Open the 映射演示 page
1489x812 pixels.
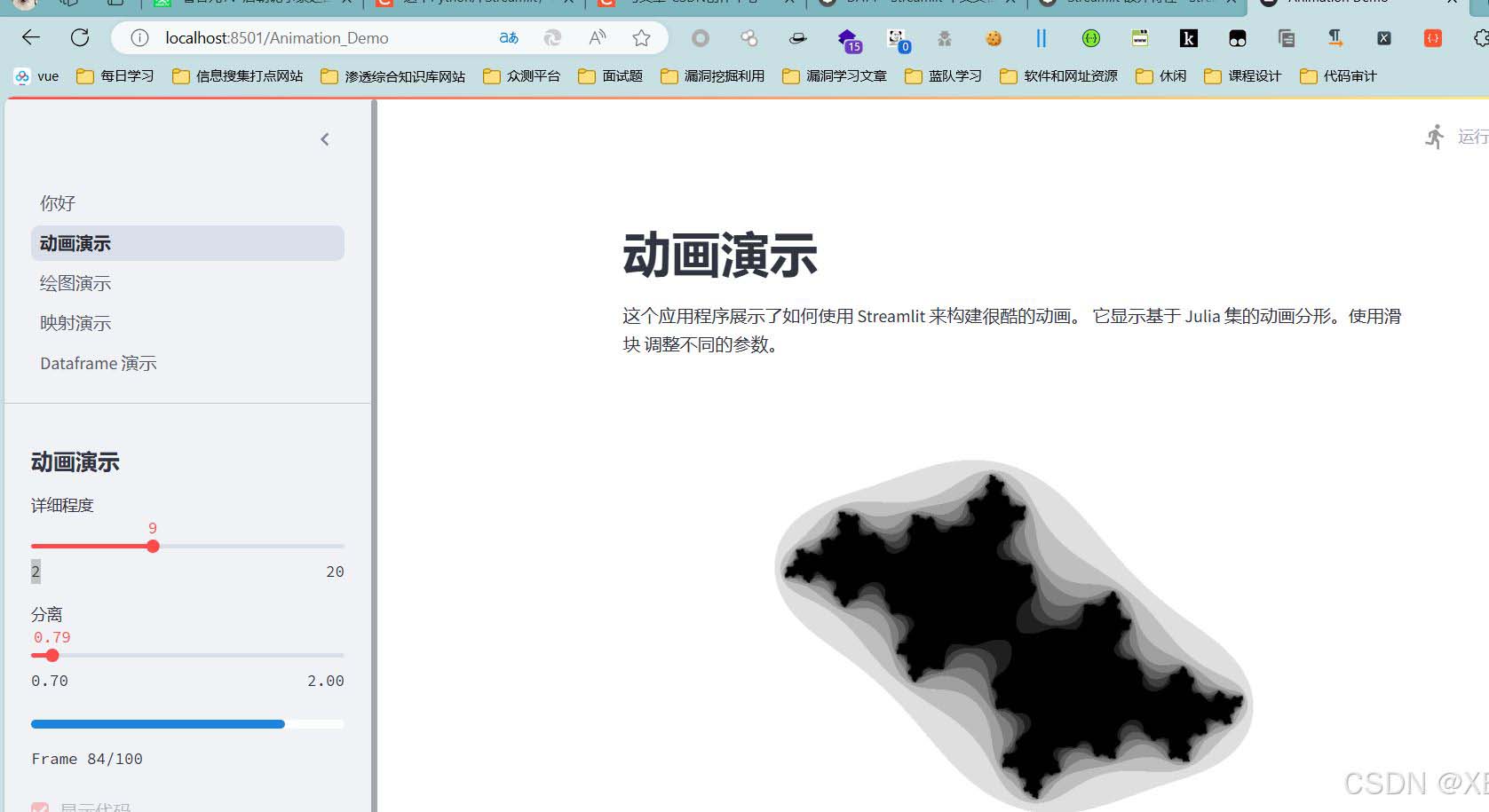(187, 323)
